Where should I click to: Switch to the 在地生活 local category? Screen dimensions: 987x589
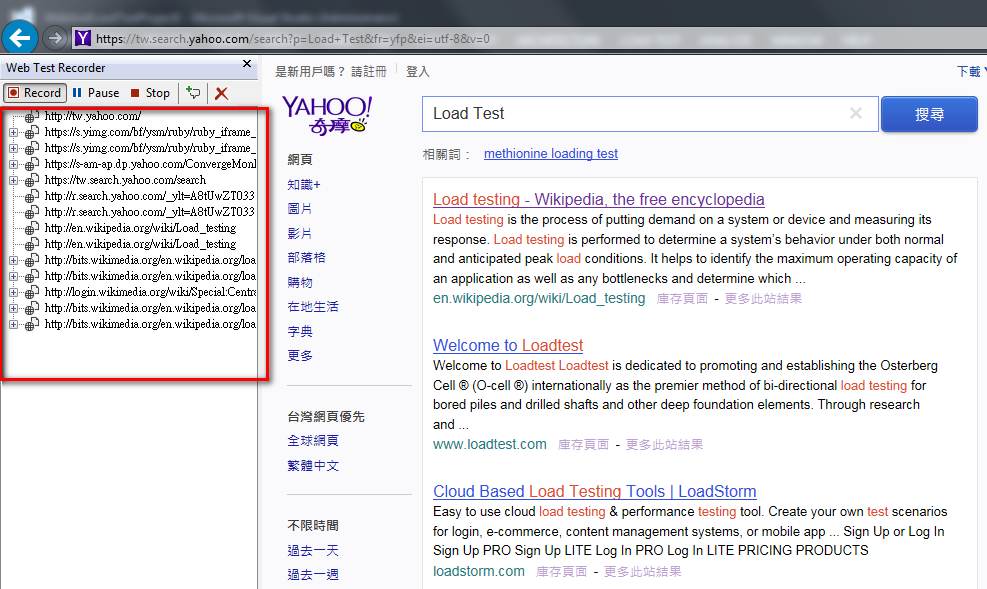pos(313,307)
